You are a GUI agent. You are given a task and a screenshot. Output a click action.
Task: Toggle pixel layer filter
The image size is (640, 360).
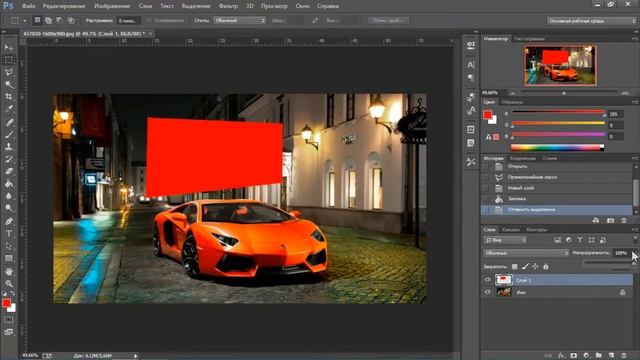point(558,240)
